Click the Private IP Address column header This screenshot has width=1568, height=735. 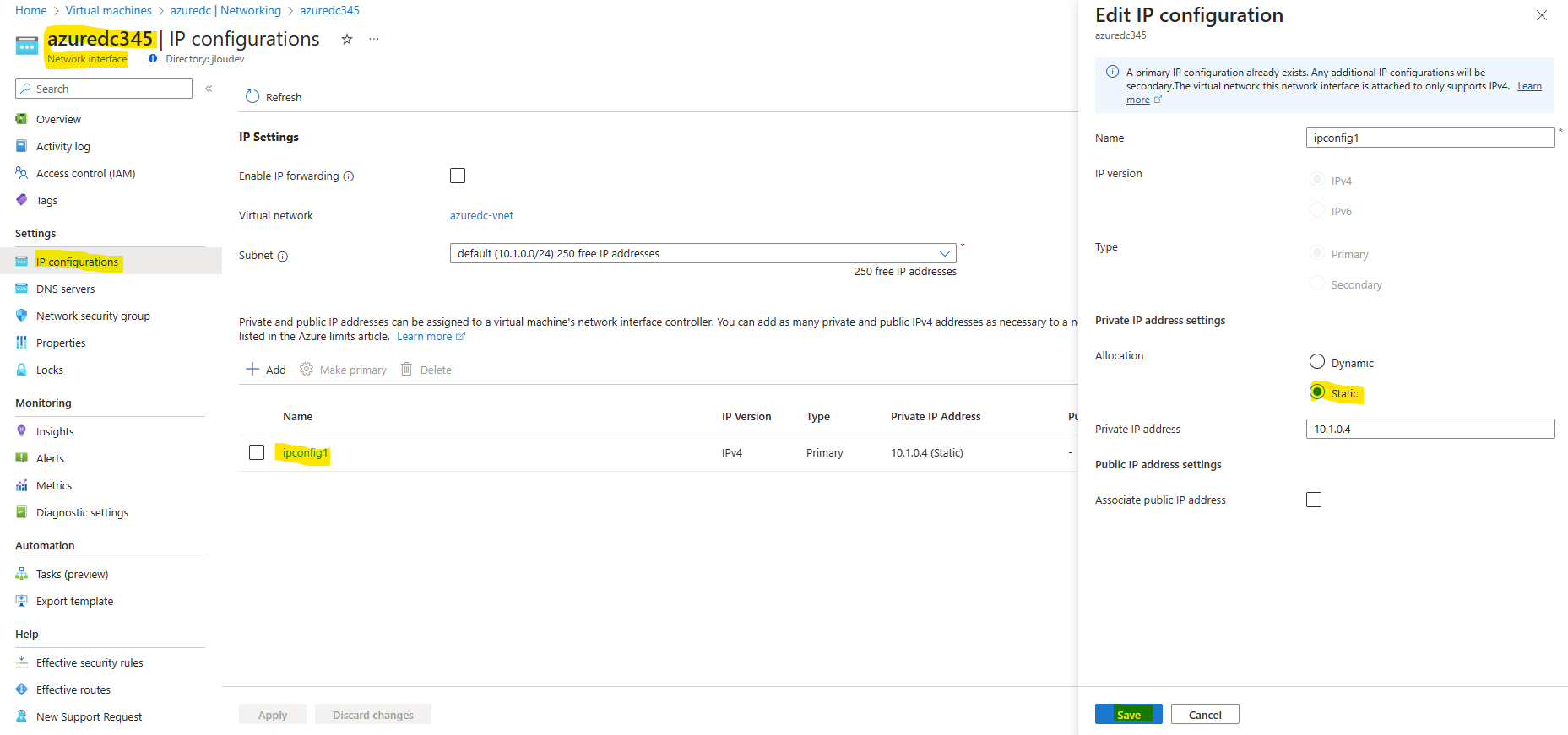[936, 416]
